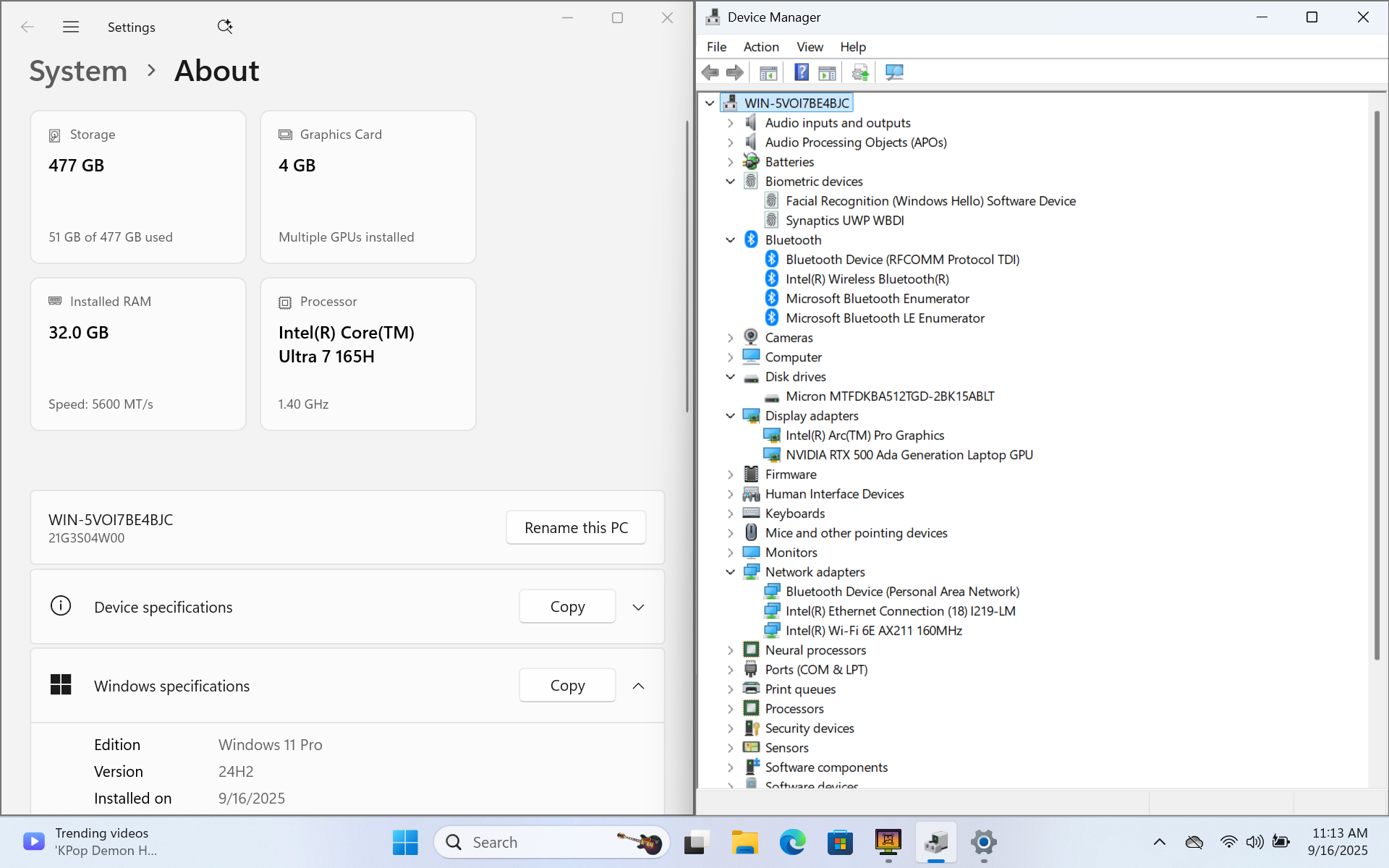Image resolution: width=1389 pixels, height=868 pixels.
Task: Click Settings gear icon on the taskbar
Action: coord(984,842)
